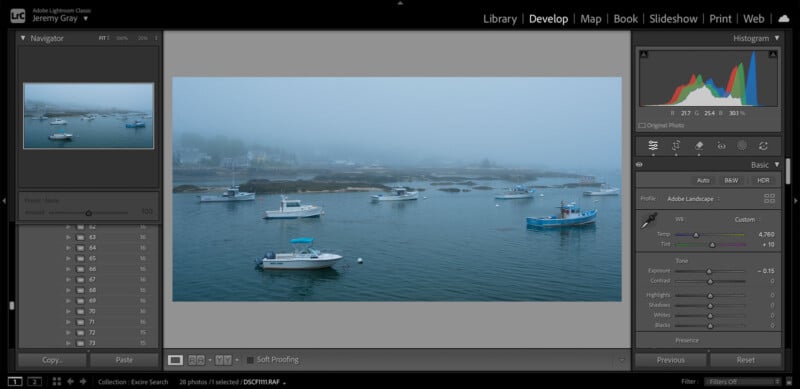Select the Healing eraser tool
Viewport: 800px width, 389px height.
[x=699, y=146]
